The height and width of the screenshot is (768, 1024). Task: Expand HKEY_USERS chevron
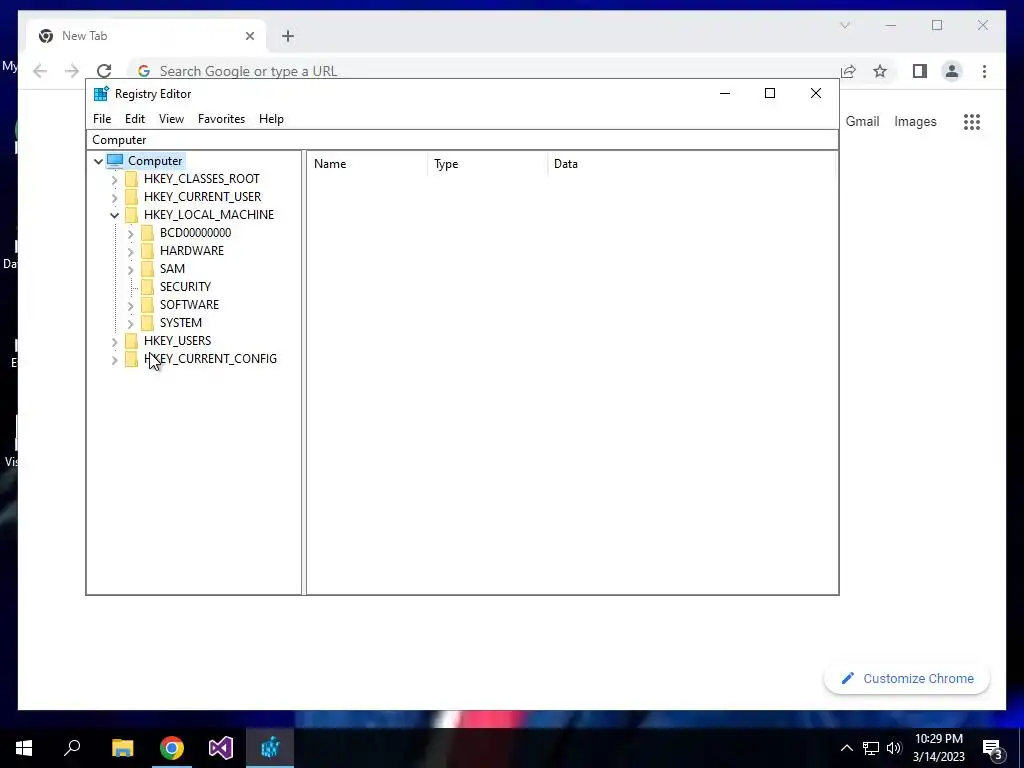tap(114, 341)
